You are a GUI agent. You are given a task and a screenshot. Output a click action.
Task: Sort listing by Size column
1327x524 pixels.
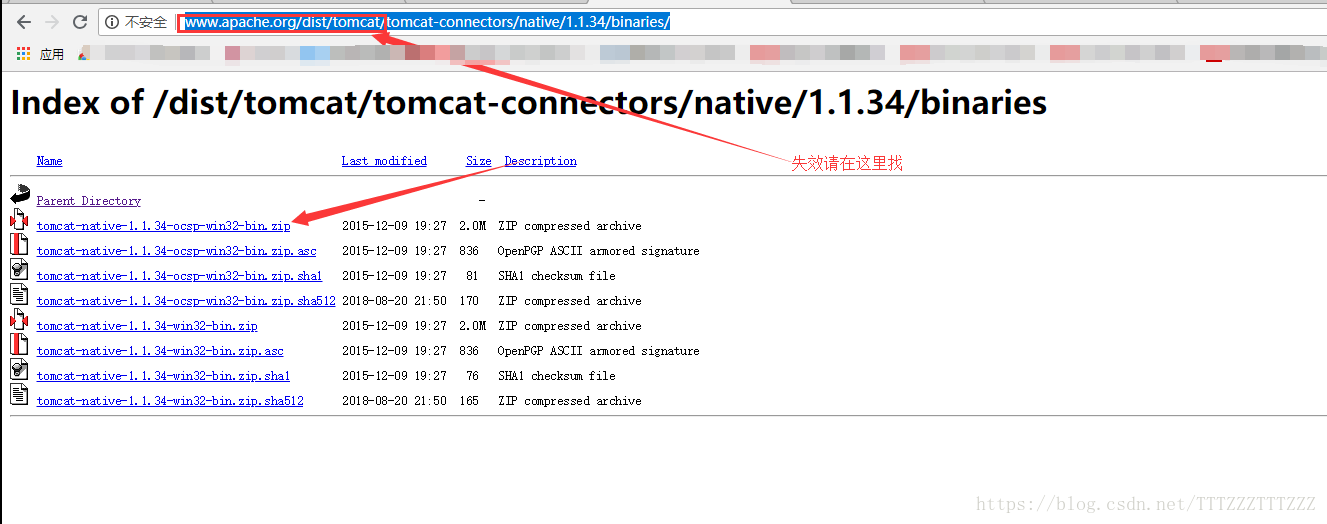478,161
